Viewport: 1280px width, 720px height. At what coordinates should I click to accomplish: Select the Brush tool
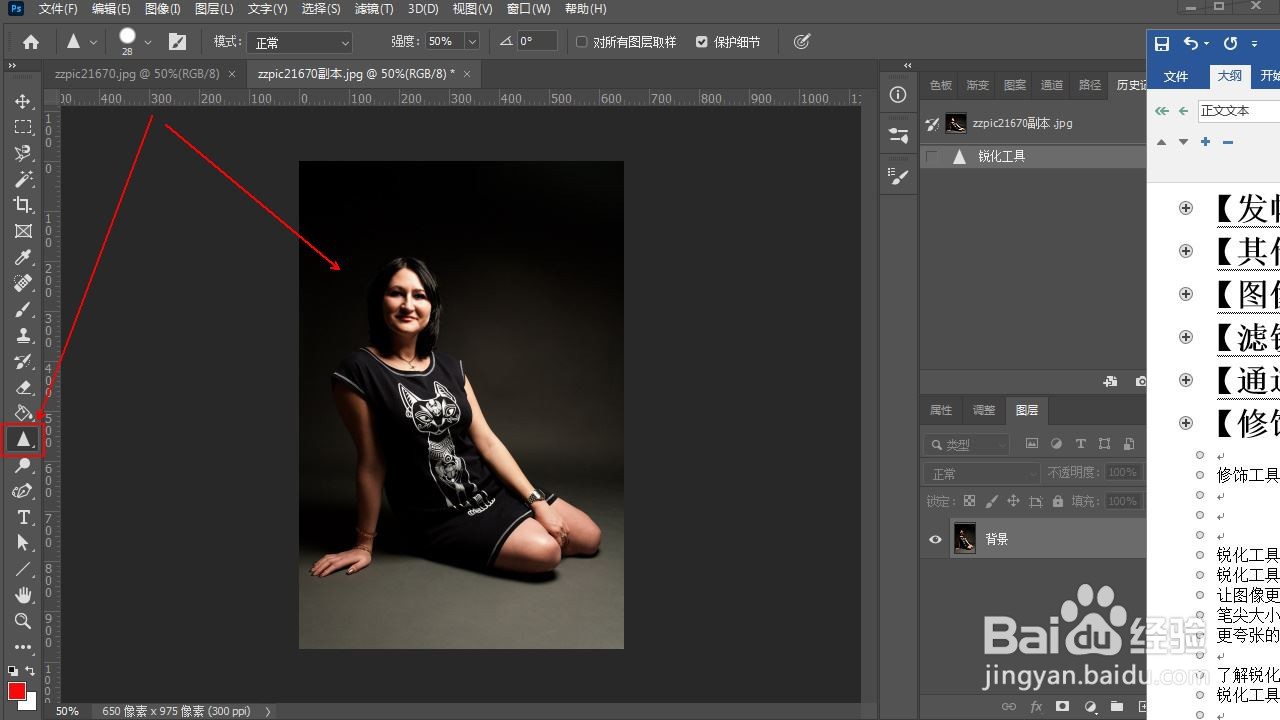coord(23,310)
